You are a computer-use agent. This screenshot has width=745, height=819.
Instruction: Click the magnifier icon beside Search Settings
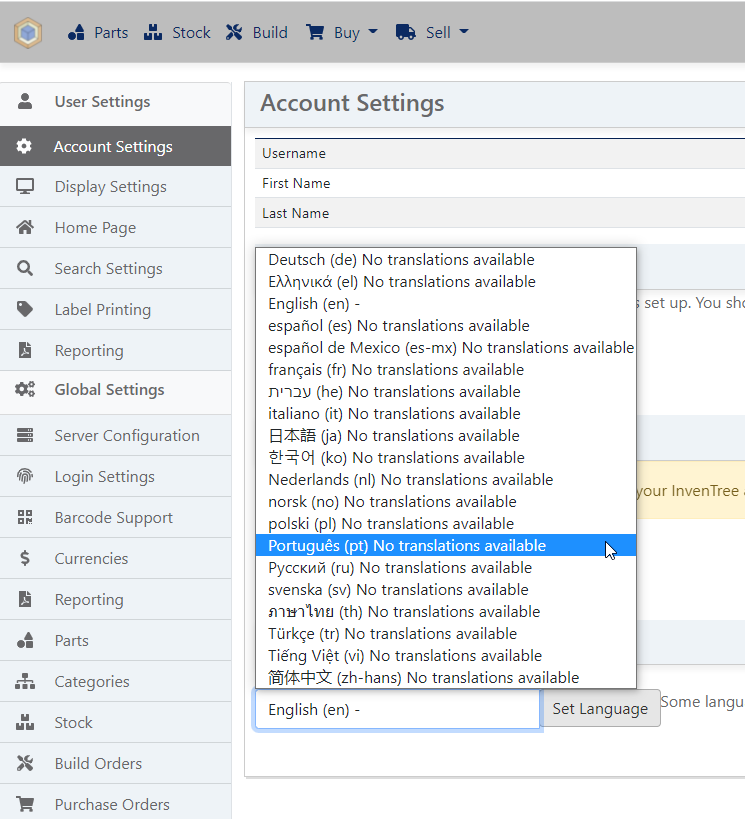[x=27, y=268]
